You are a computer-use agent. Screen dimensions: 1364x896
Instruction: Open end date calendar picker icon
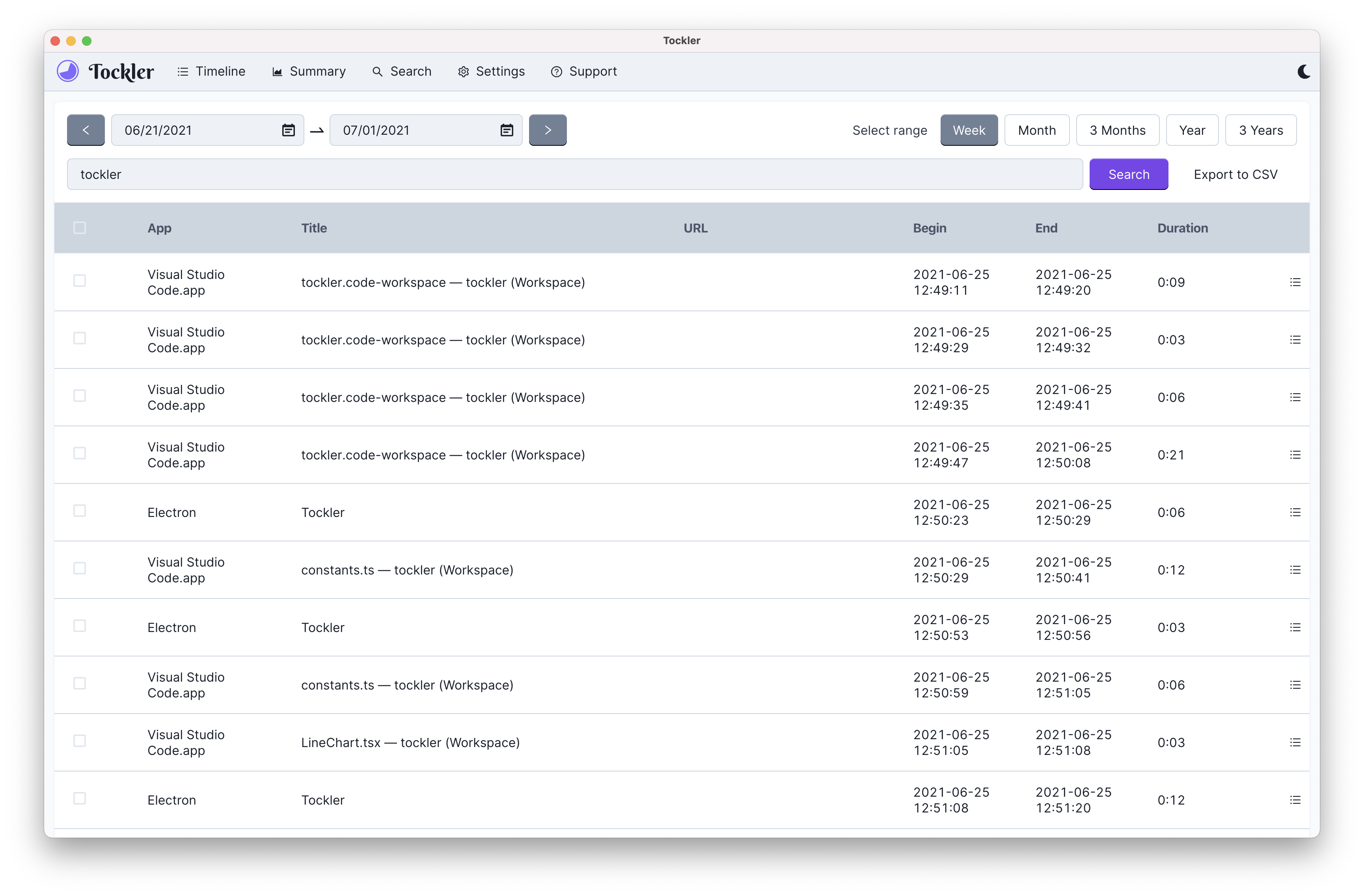tap(507, 130)
